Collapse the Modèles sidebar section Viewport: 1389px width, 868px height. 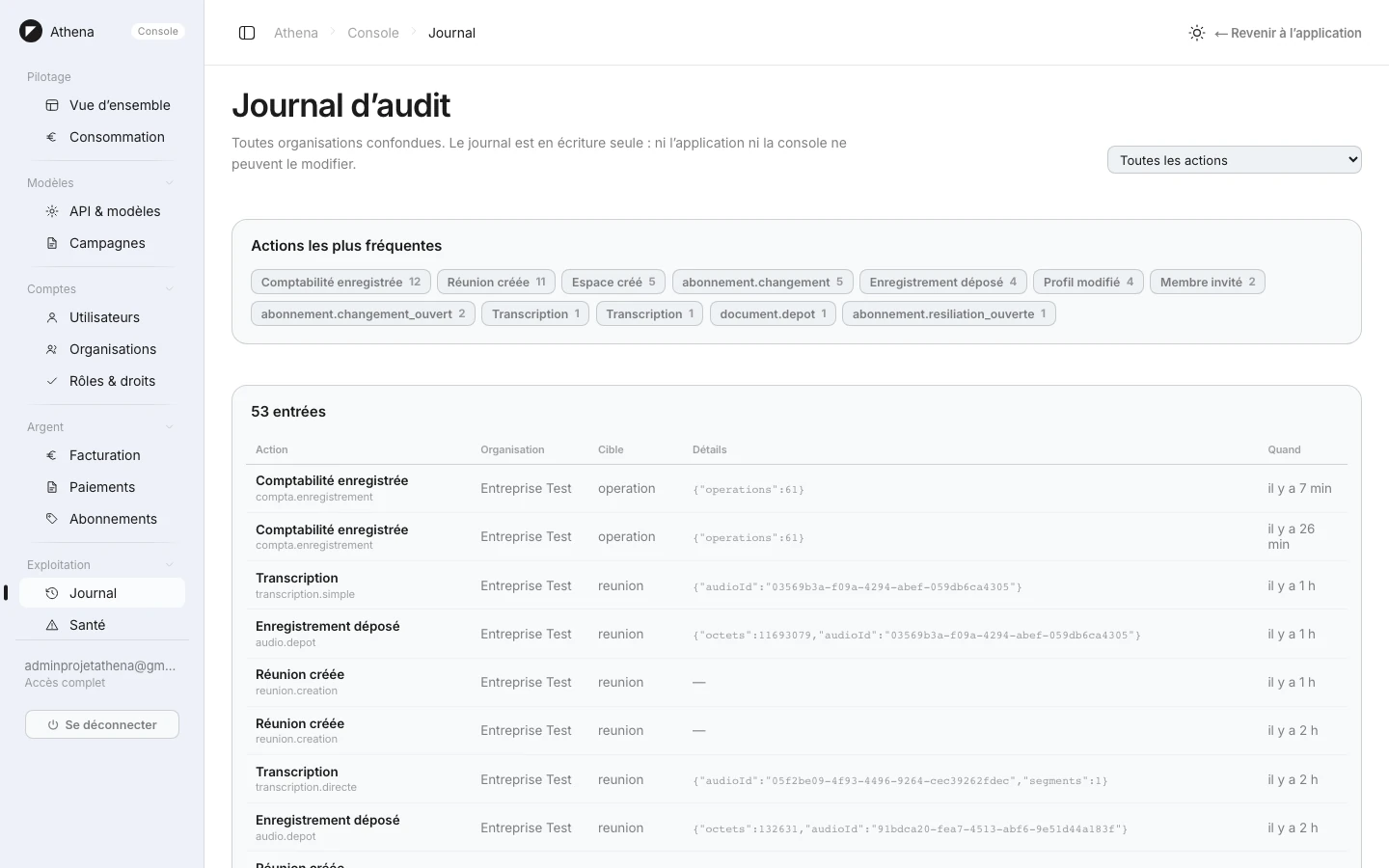coord(170,183)
